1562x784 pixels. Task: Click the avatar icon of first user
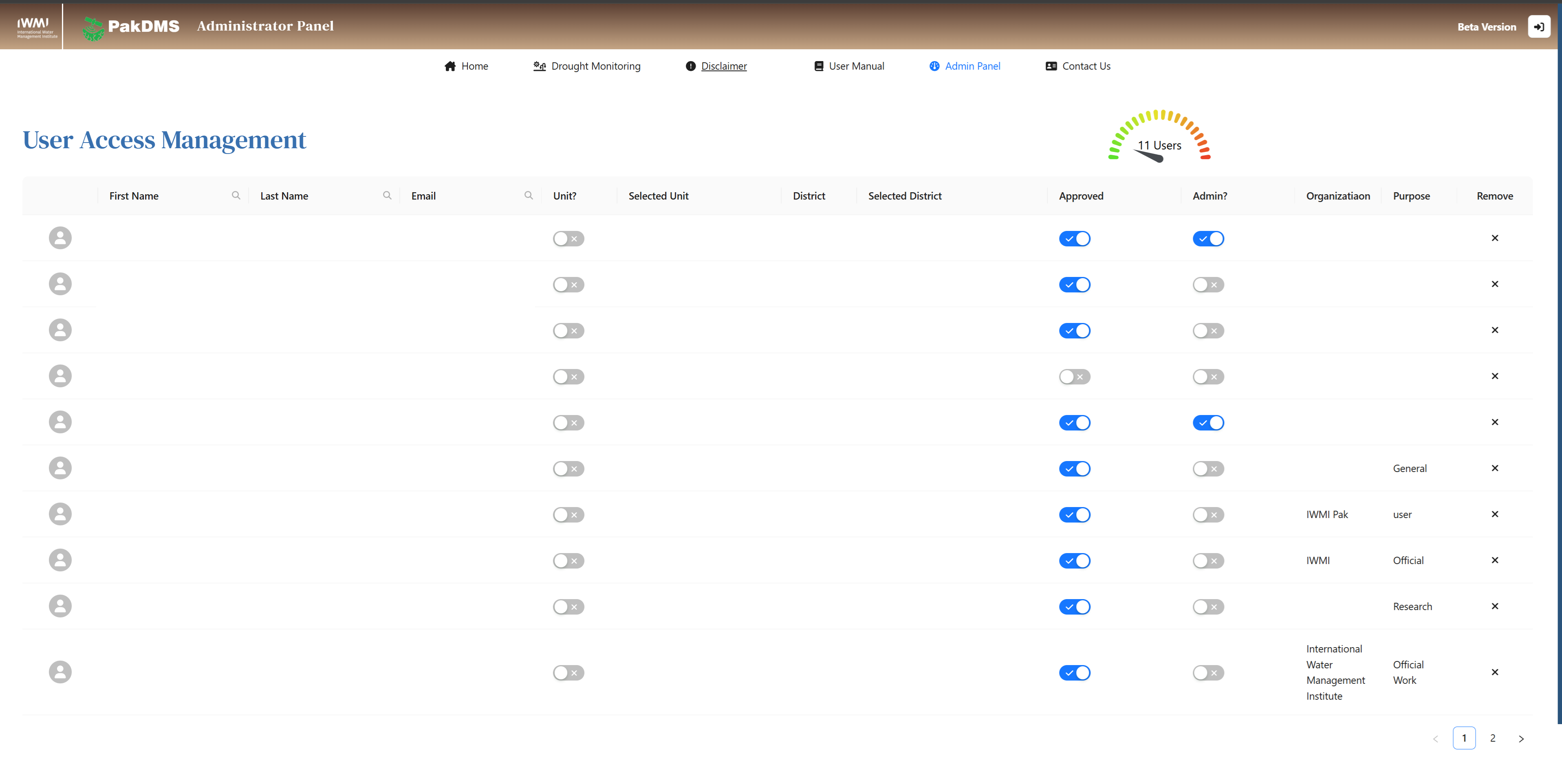click(60, 237)
